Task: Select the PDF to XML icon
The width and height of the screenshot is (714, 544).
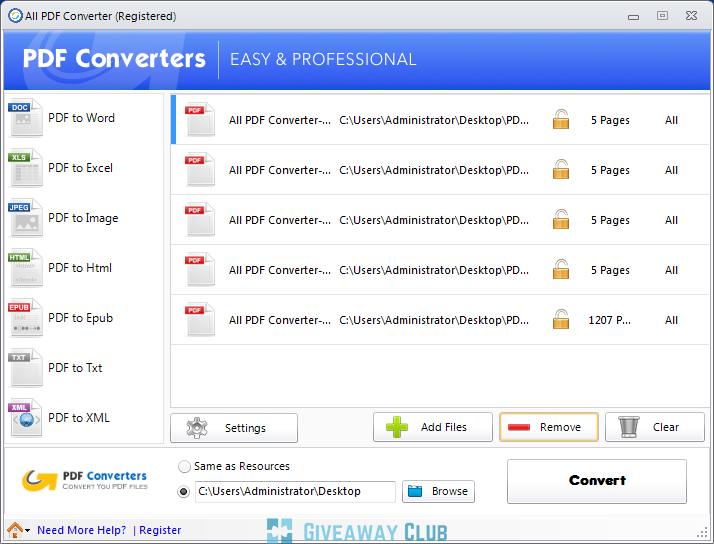Action: click(x=25, y=418)
